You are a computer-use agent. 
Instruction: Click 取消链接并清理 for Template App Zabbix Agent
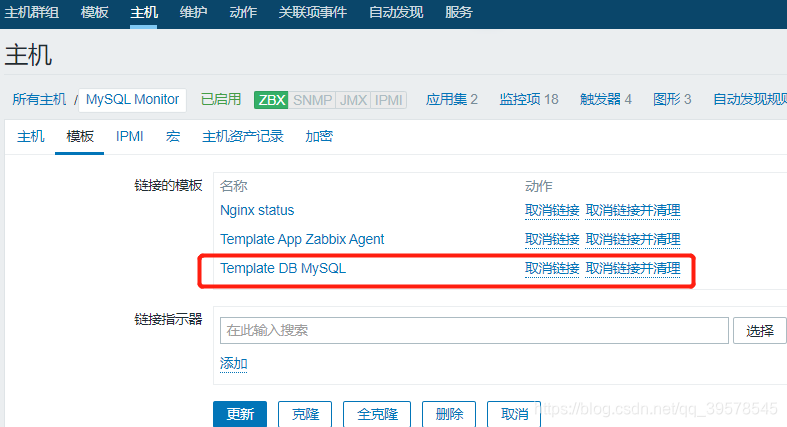coord(633,240)
